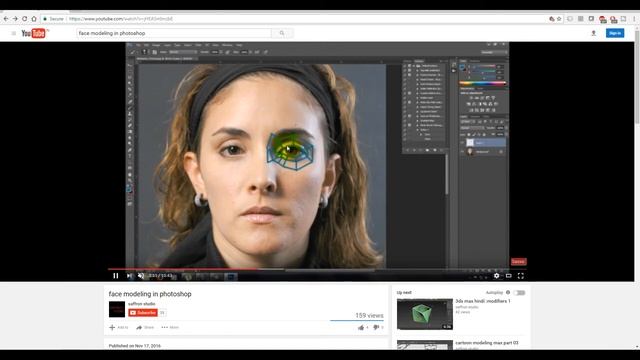
Task: Toggle the Autoplay switch
Action: 519,293
